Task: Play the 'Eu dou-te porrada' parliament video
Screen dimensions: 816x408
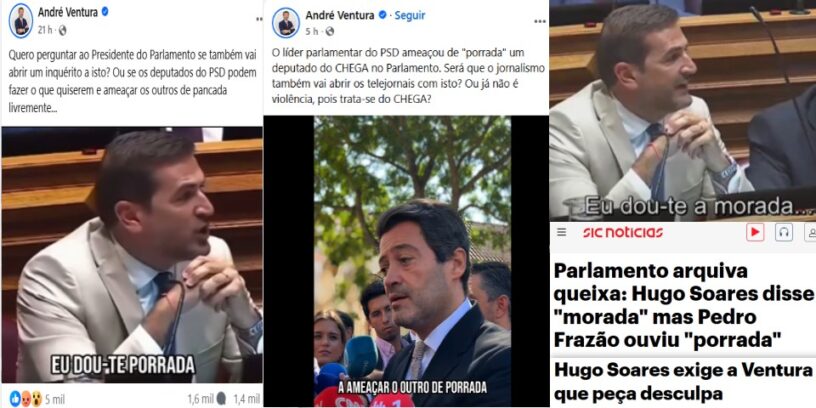Action: point(132,255)
